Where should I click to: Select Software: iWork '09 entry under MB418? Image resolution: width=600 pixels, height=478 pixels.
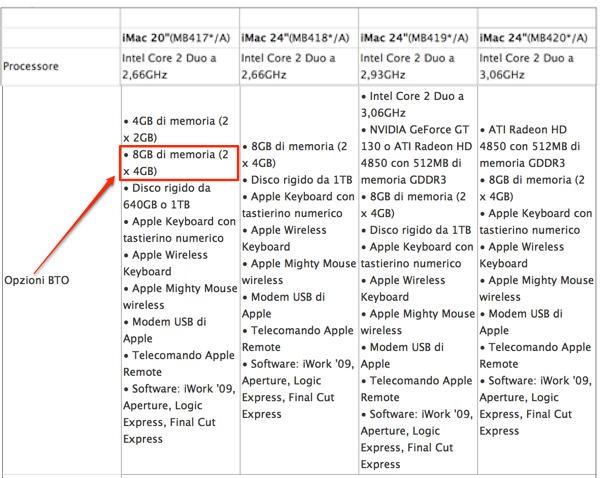[298, 389]
